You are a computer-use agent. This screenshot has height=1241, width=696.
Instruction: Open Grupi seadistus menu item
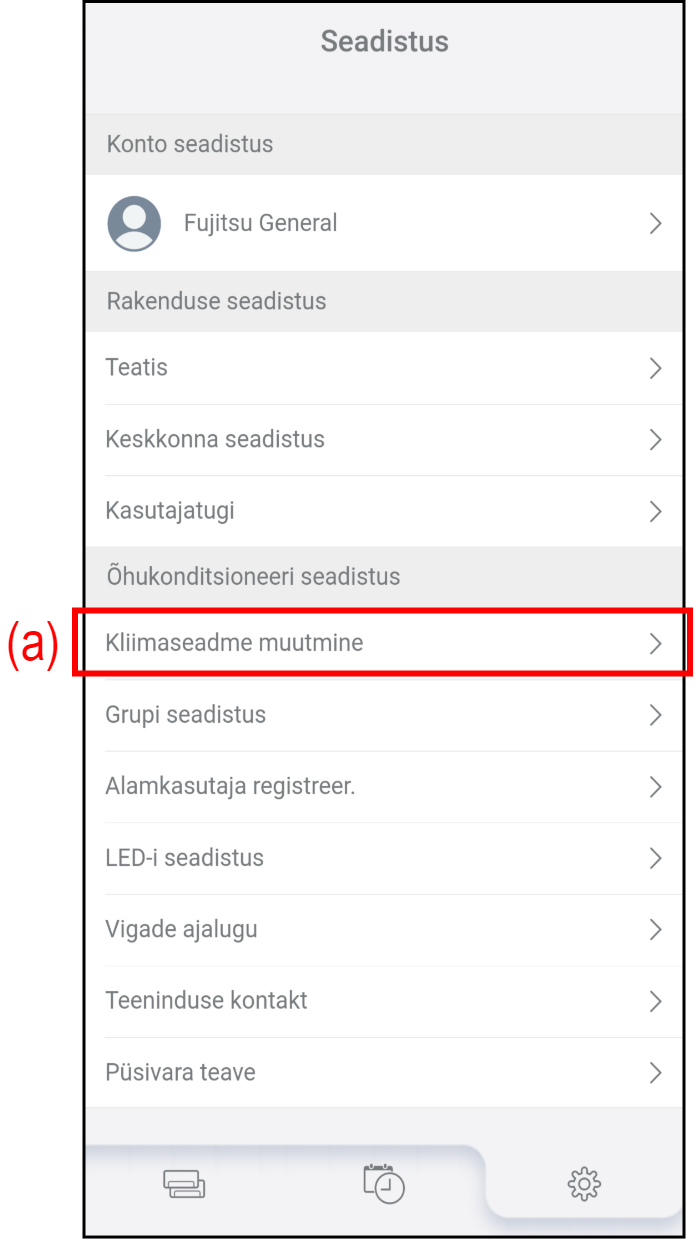click(186, 715)
